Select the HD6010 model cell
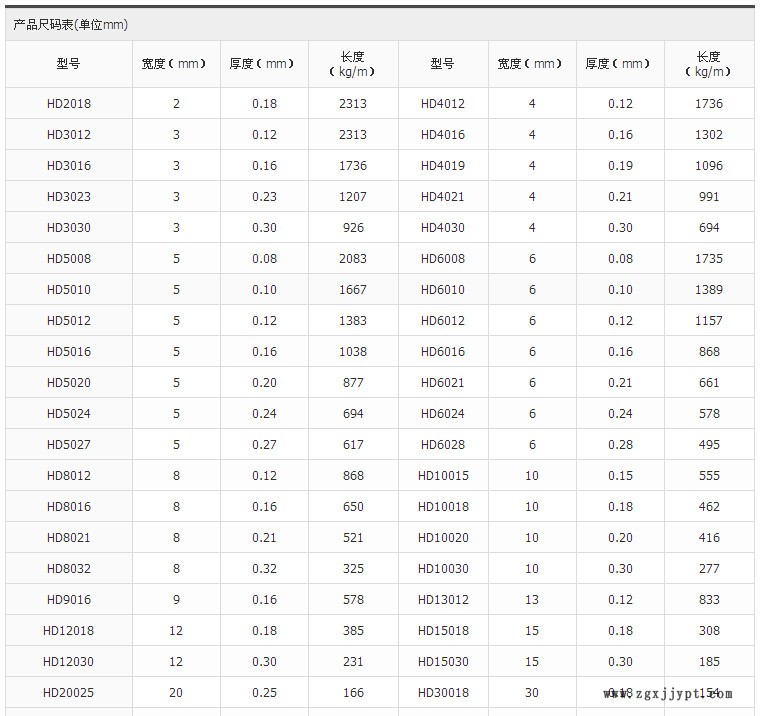 click(442, 290)
